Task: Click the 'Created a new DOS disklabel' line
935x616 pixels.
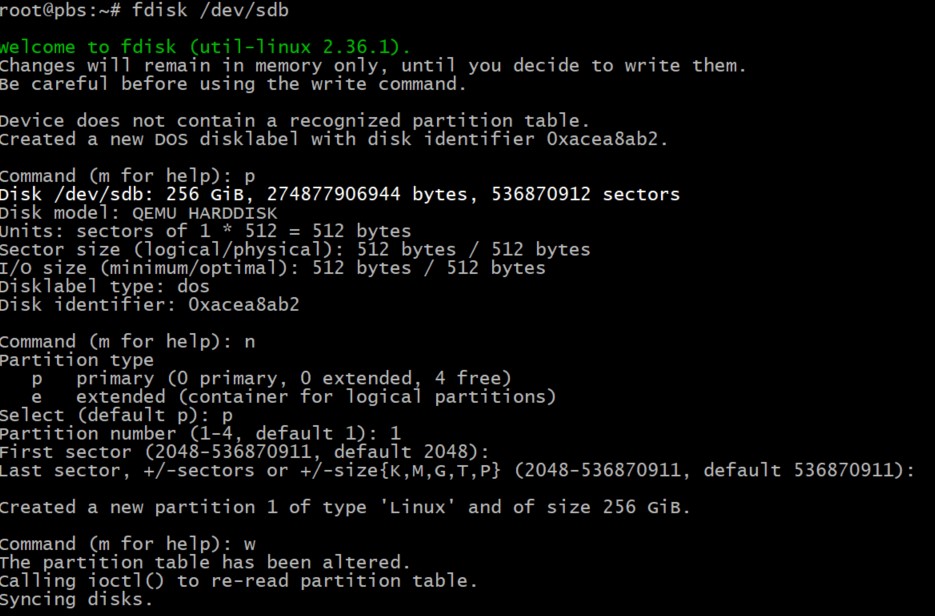Action: pos(333,139)
